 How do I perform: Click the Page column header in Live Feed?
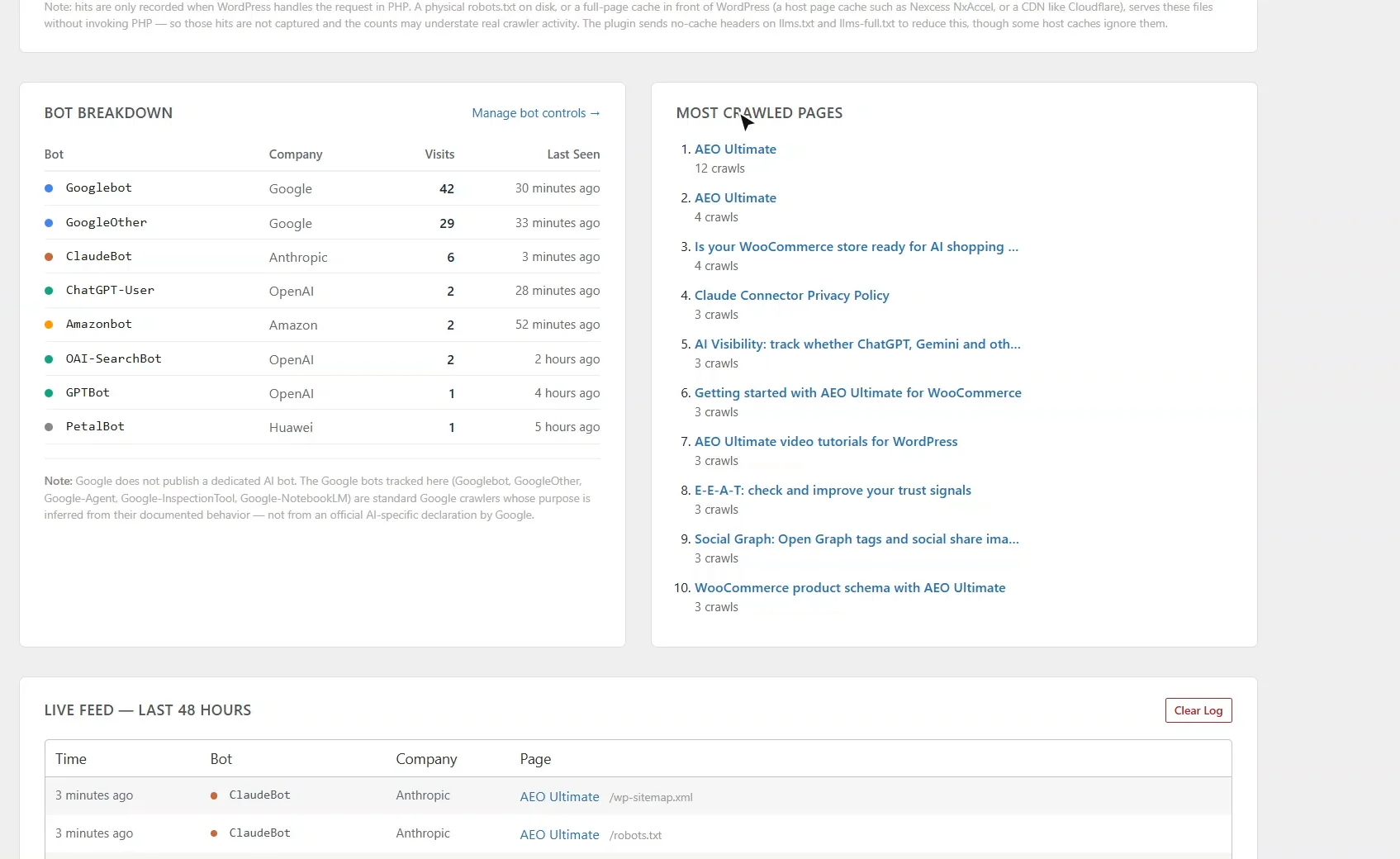coord(535,759)
